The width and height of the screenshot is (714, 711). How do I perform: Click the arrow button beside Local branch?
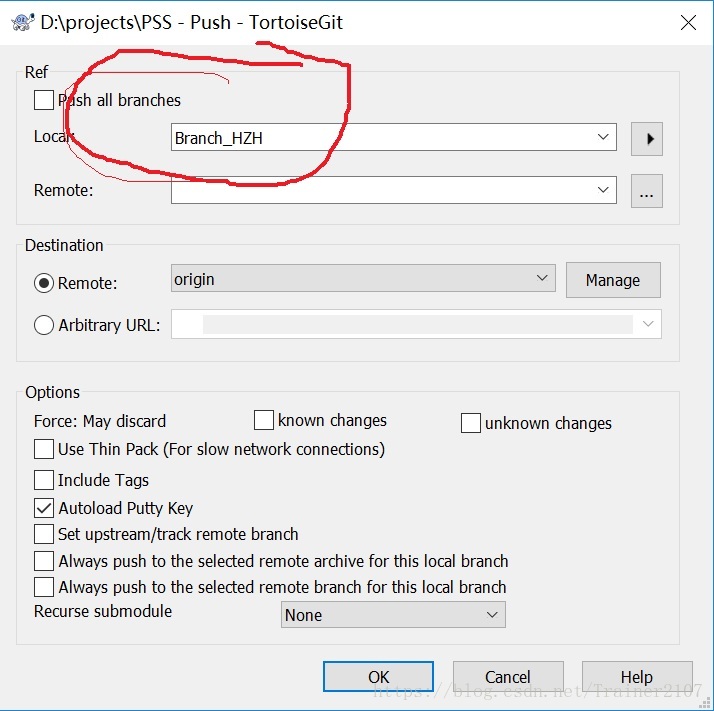pyautogui.click(x=647, y=138)
